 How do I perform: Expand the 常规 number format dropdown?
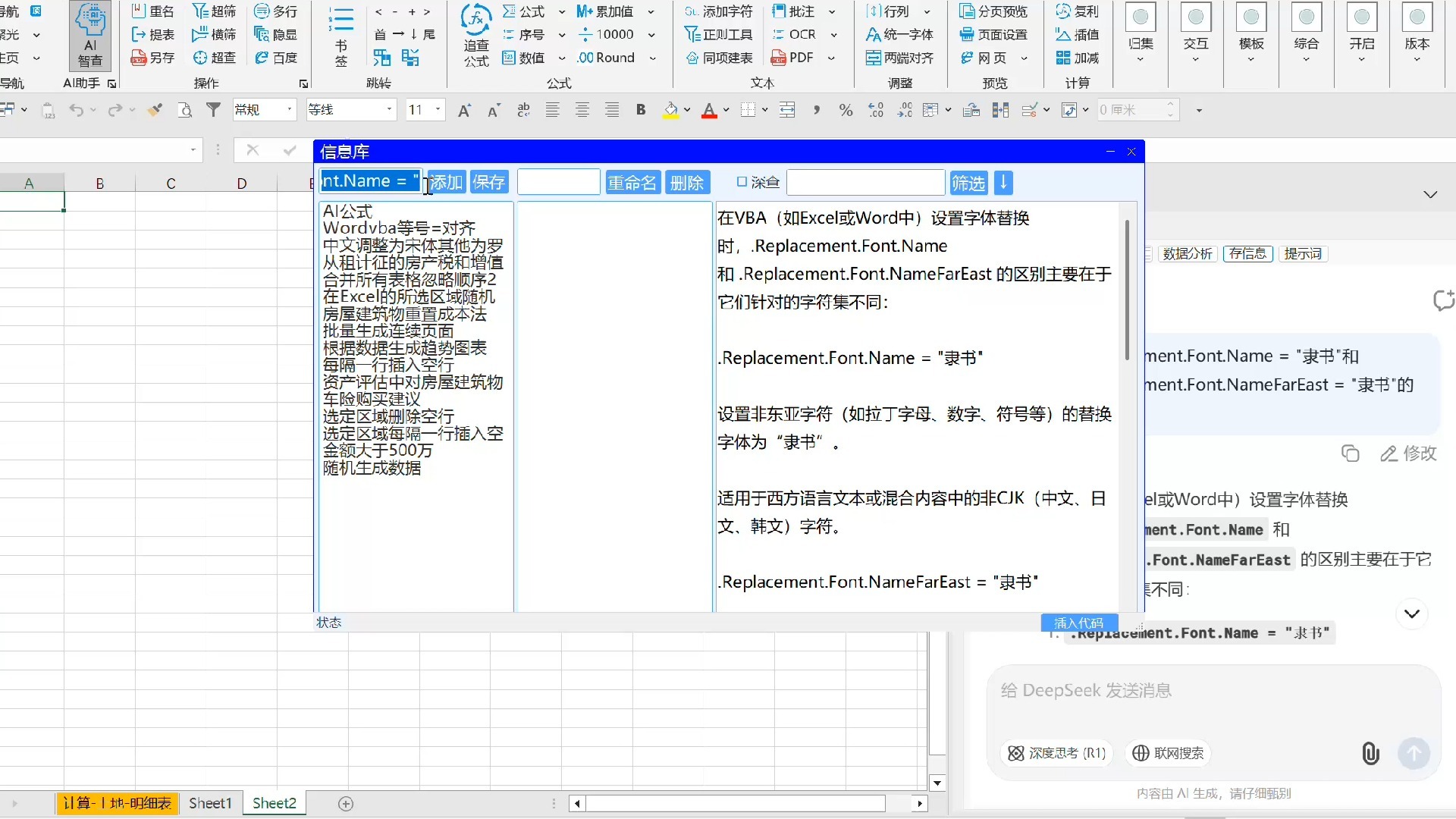(289, 110)
